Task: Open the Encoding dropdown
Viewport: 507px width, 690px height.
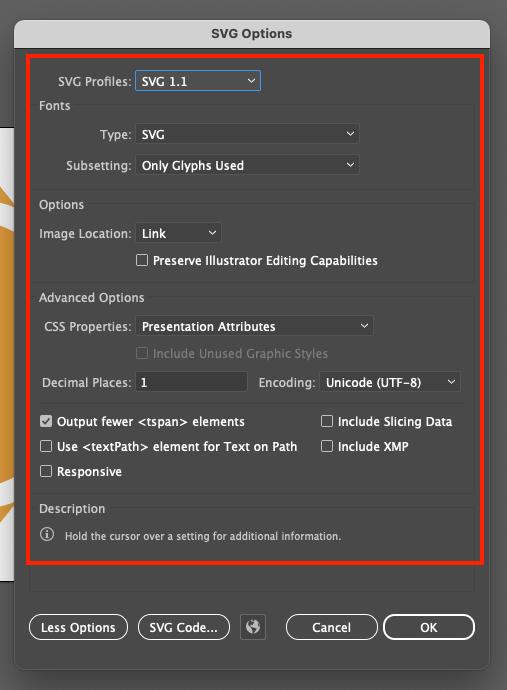Action: point(390,382)
